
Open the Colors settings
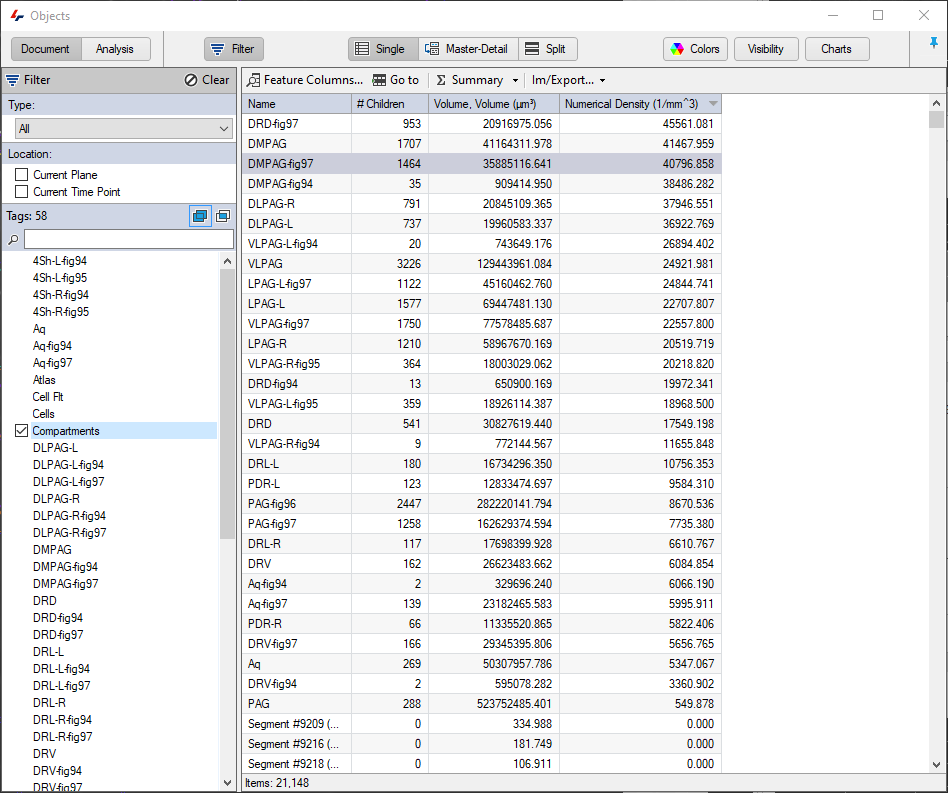tap(695, 48)
